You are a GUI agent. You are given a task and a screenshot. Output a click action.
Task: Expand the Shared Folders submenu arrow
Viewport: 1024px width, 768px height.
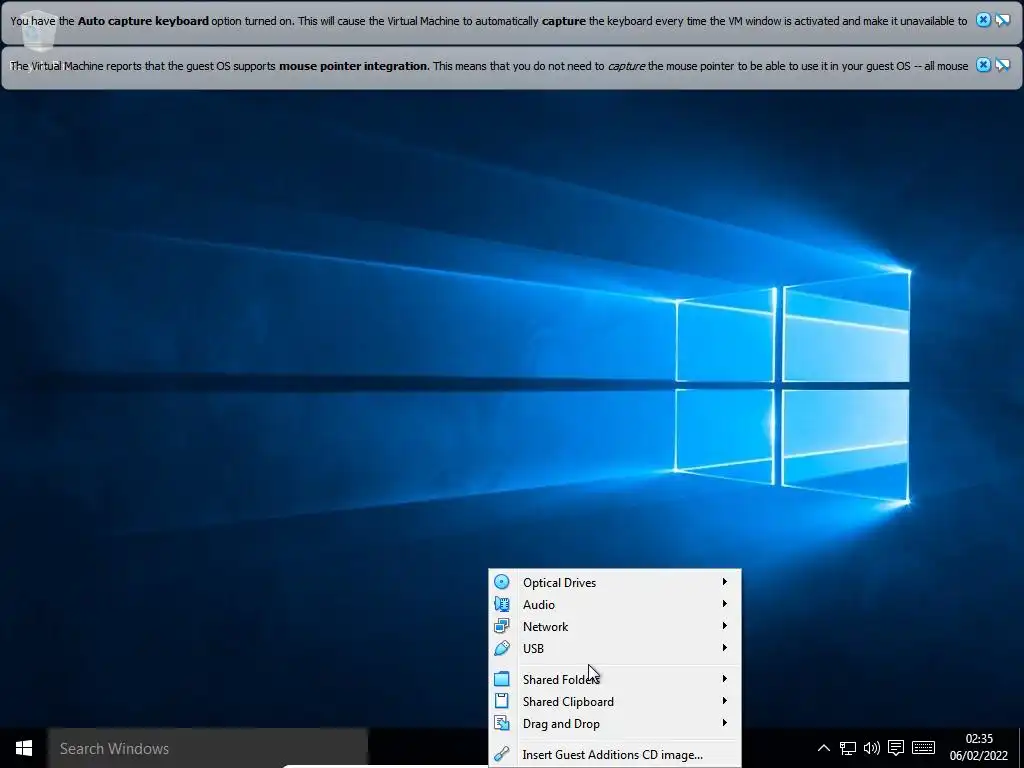724,679
